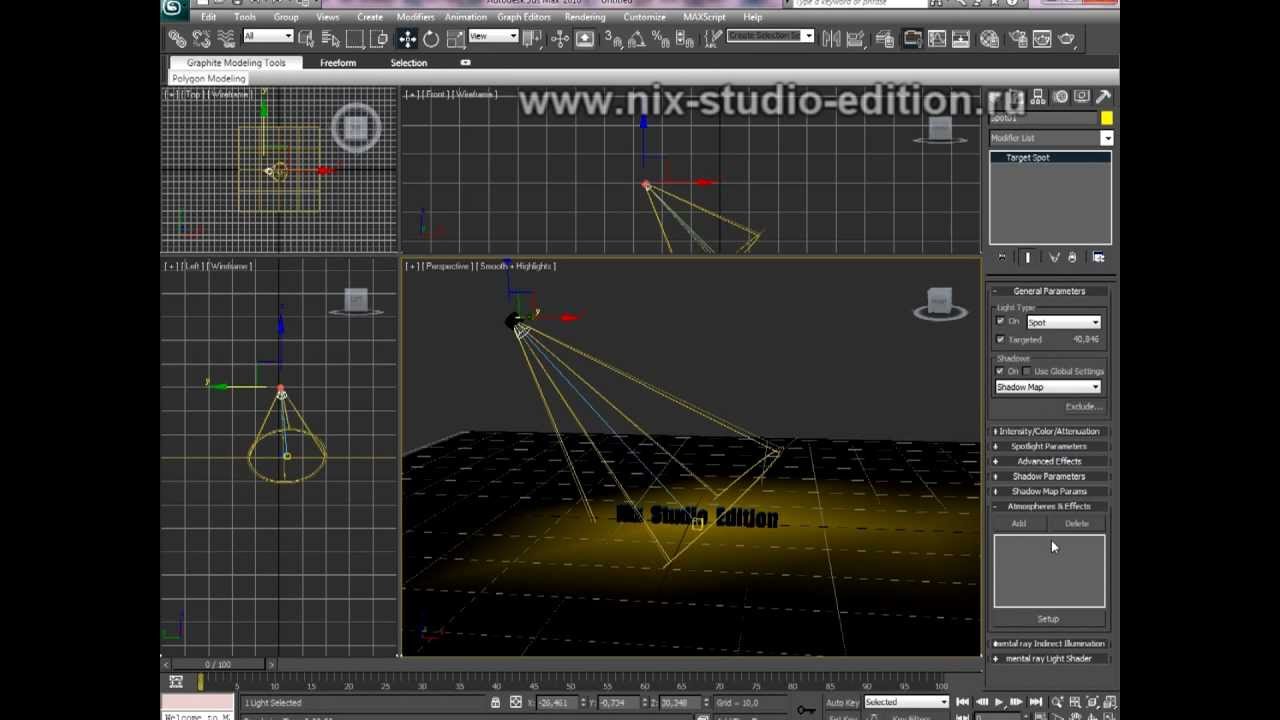
Task: Open the selection filter All dropdown
Action: point(267,36)
